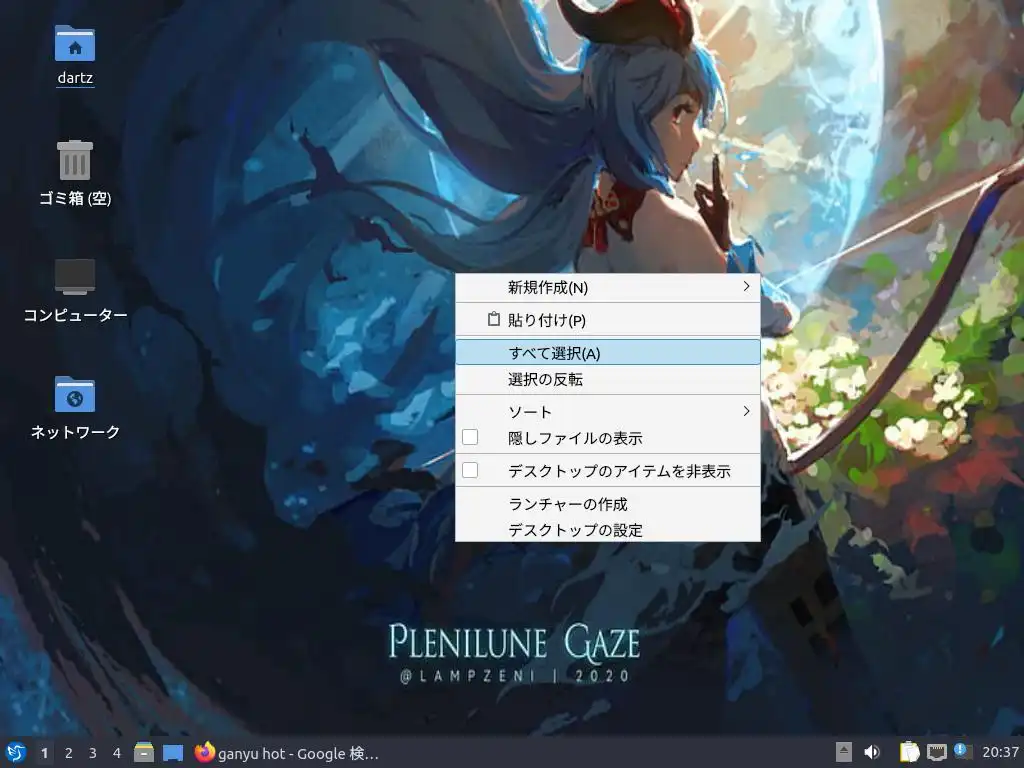This screenshot has height=768, width=1024.
Task: Select the ネットワーク folder icon
Action: [74, 394]
